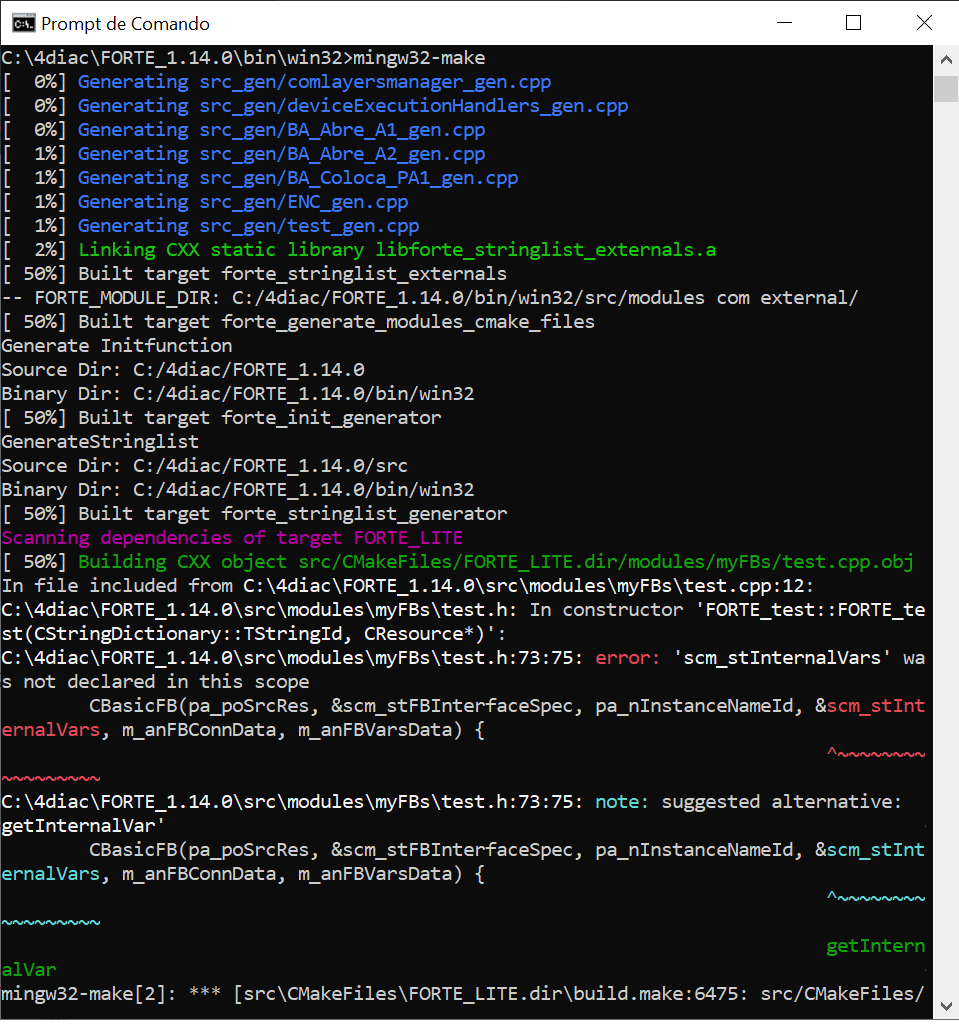The width and height of the screenshot is (959, 1028).
Task: Click 'src_gen/test_gen.cpp' text
Action: click(309, 226)
